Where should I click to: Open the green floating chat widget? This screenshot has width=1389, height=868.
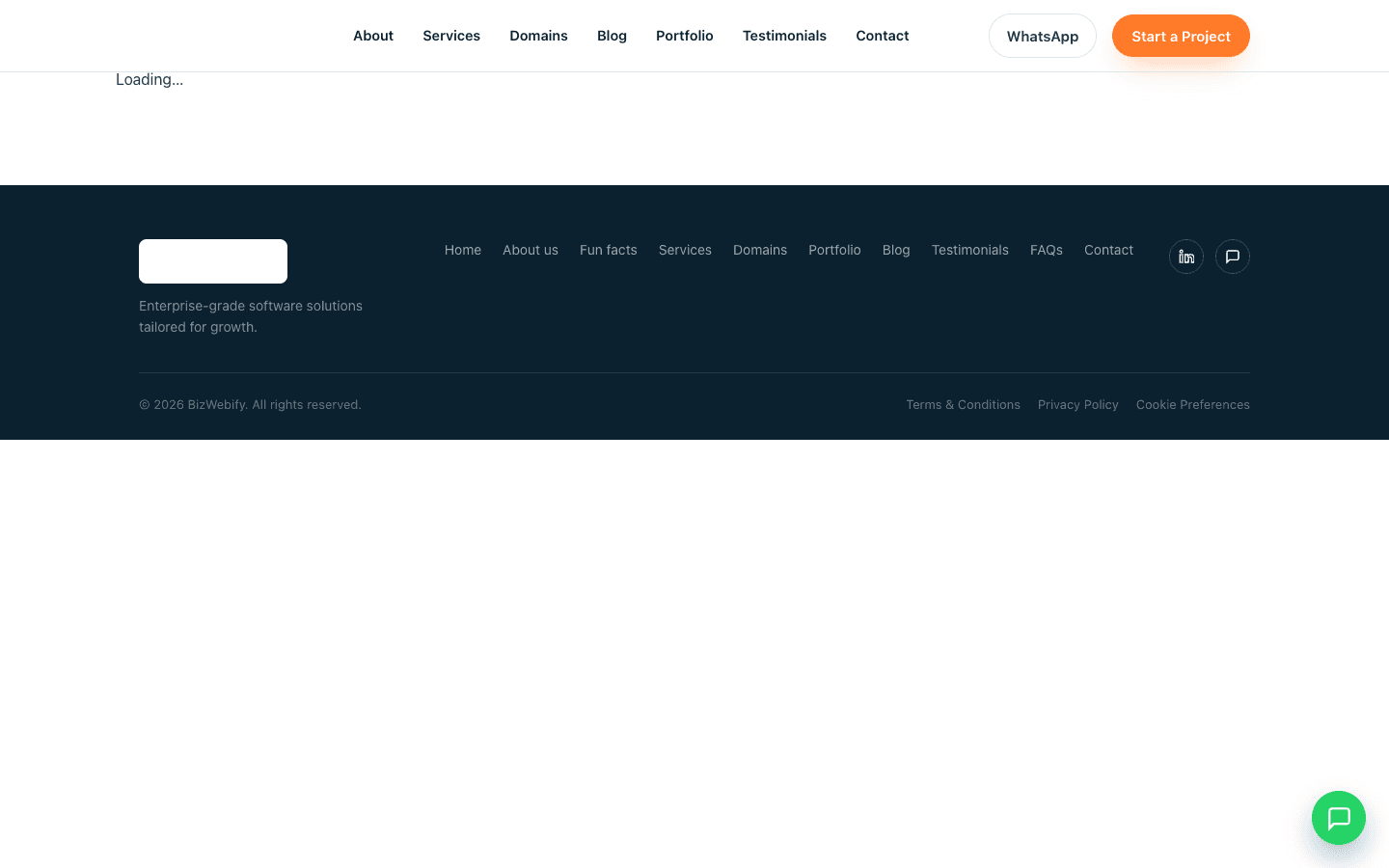click(1339, 818)
